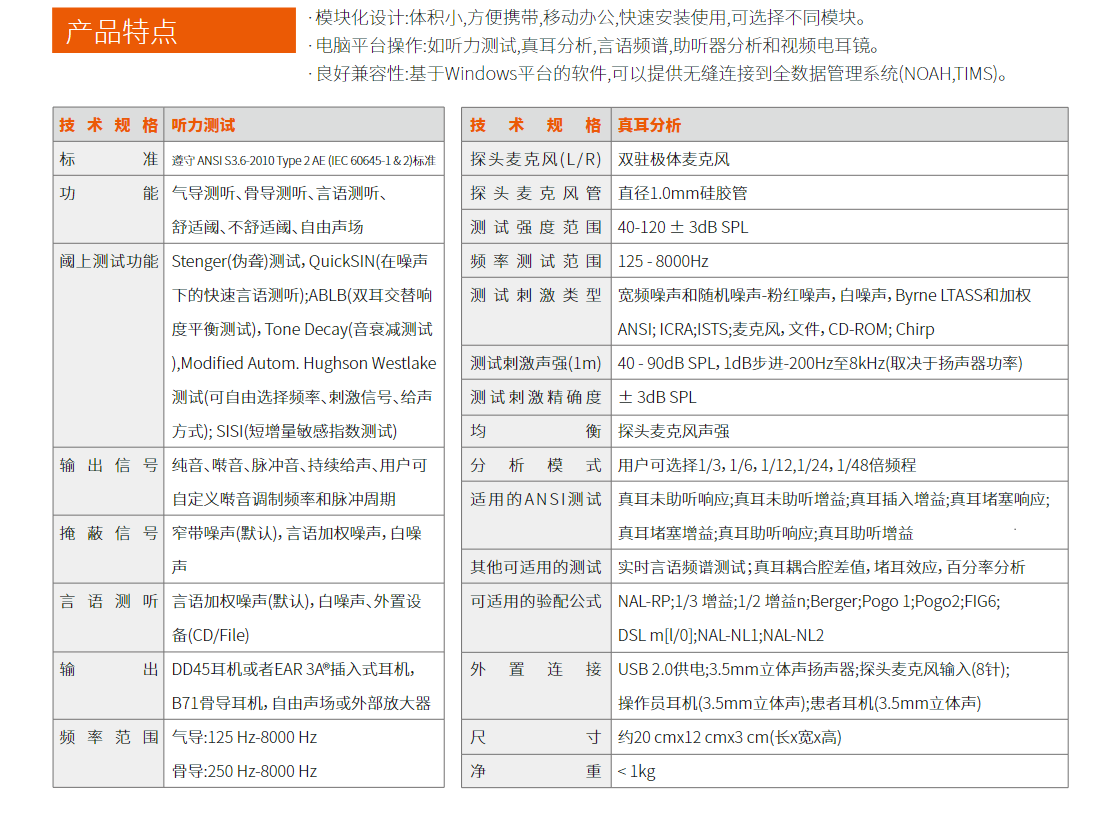Select the 骨导:250 Hz-8000 Hz line
This screenshot has height=817, width=1120.
tap(244, 771)
